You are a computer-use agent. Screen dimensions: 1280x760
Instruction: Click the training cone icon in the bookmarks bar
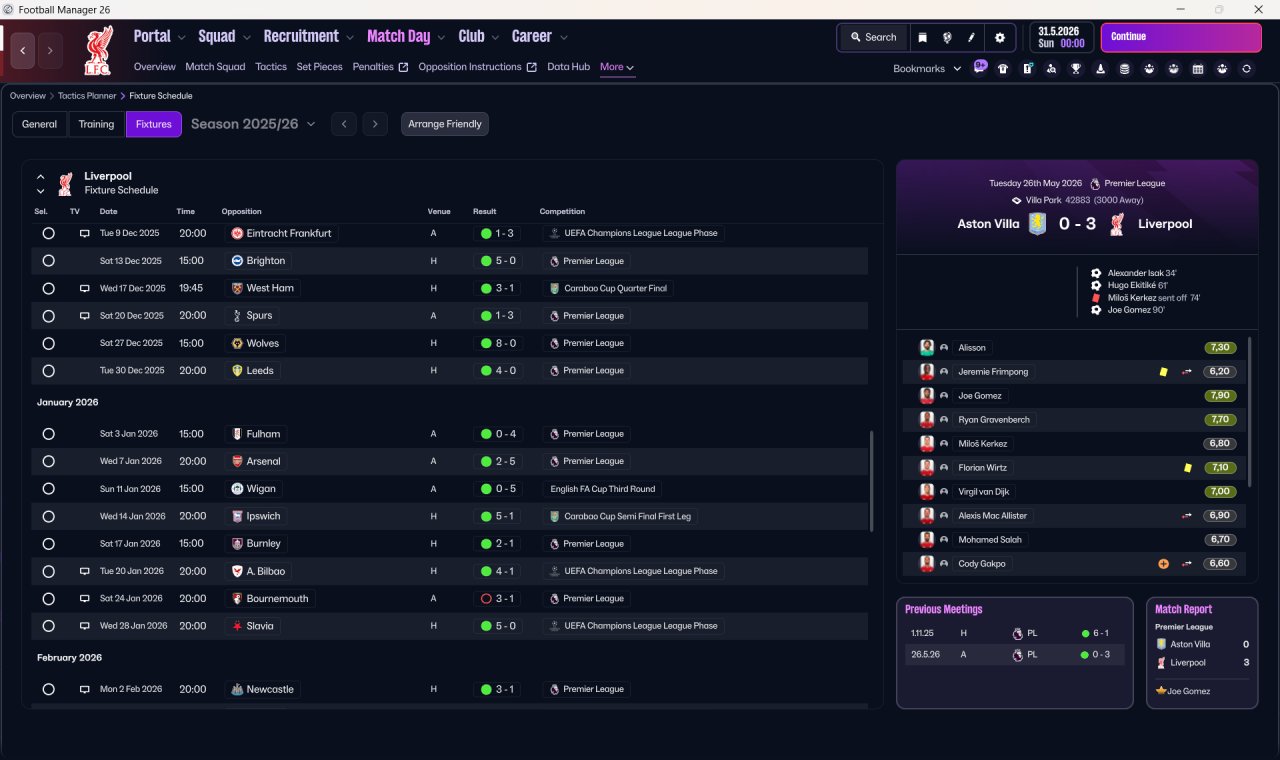point(1100,69)
